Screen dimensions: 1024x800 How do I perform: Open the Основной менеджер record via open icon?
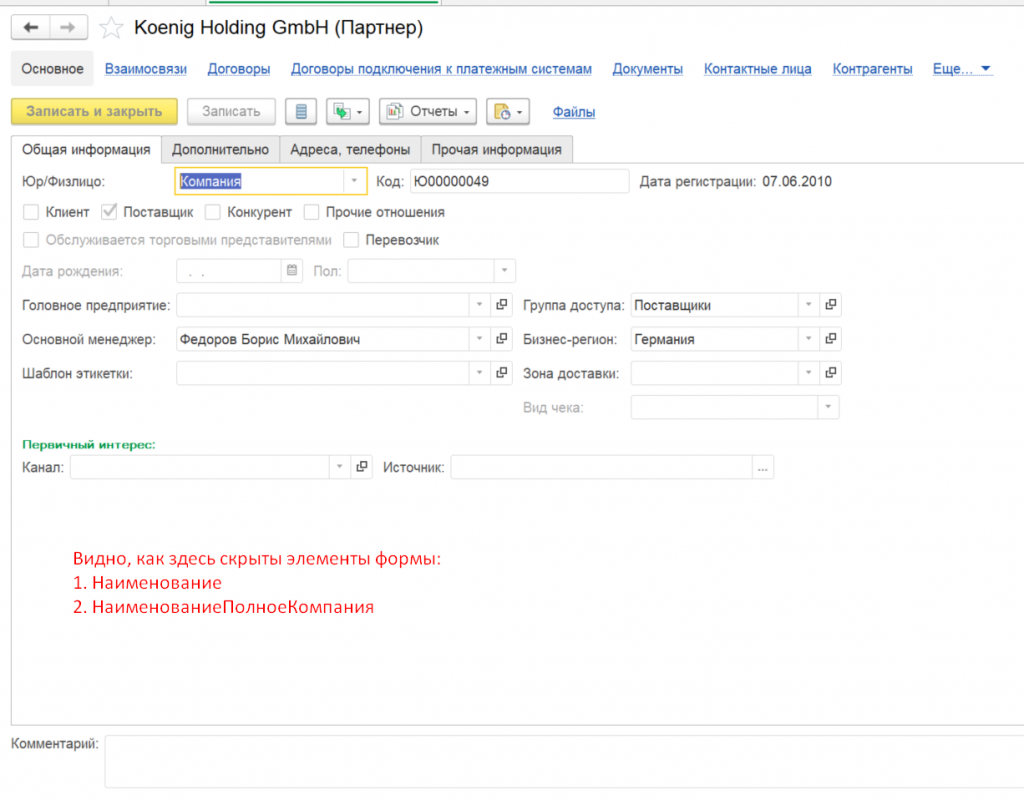tap(502, 340)
